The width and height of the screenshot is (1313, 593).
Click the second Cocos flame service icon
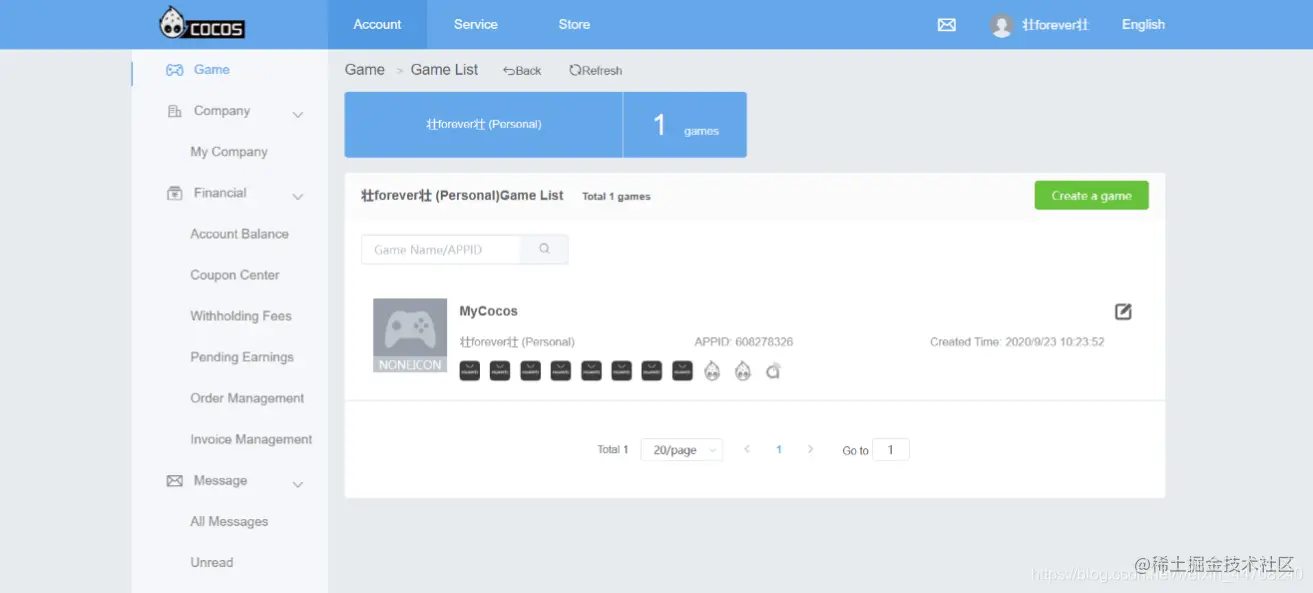[x=742, y=371]
